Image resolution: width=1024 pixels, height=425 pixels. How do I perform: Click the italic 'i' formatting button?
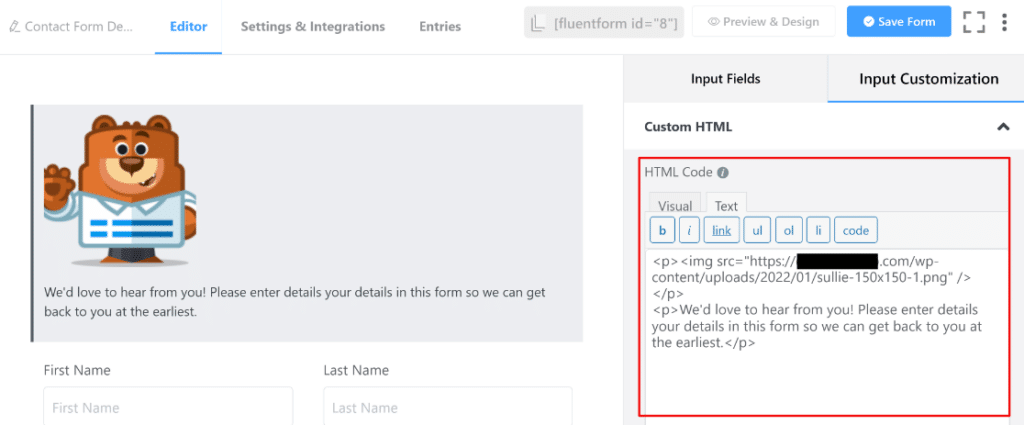tap(689, 231)
